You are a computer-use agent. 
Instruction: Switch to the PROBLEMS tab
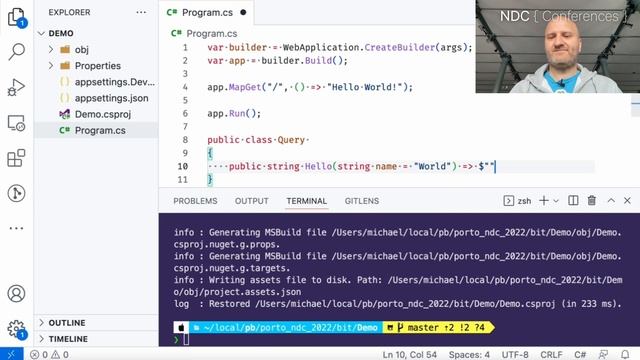(195, 201)
